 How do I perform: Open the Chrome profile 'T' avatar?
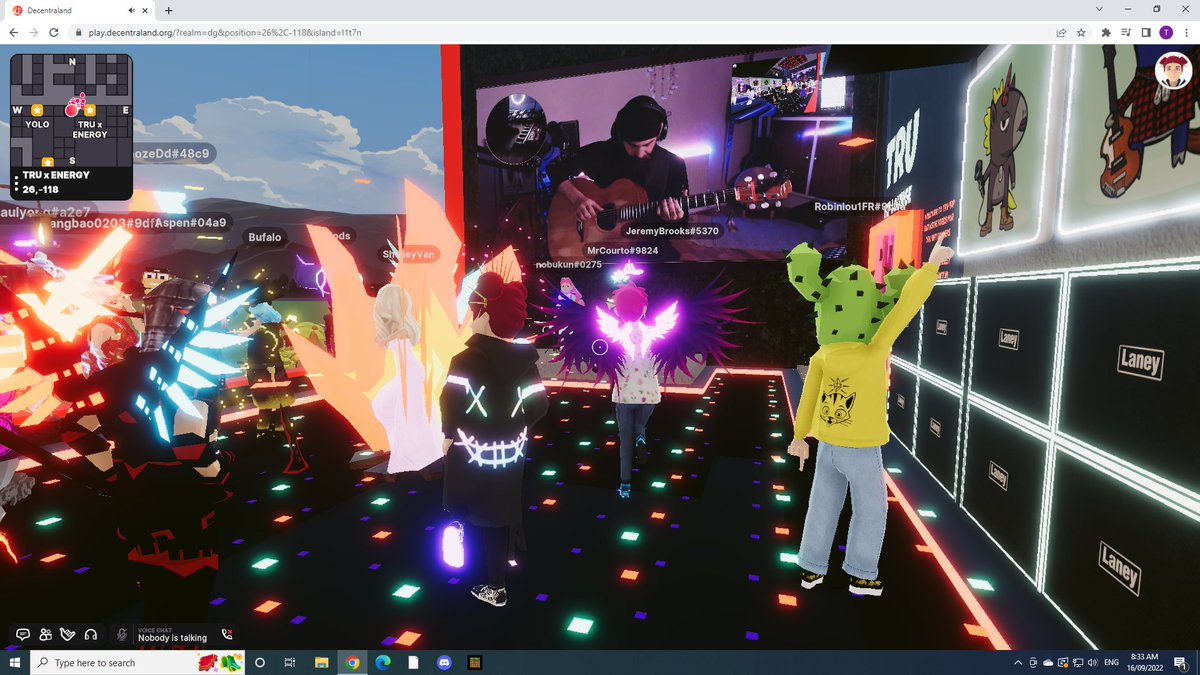(x=1166, y=32)
